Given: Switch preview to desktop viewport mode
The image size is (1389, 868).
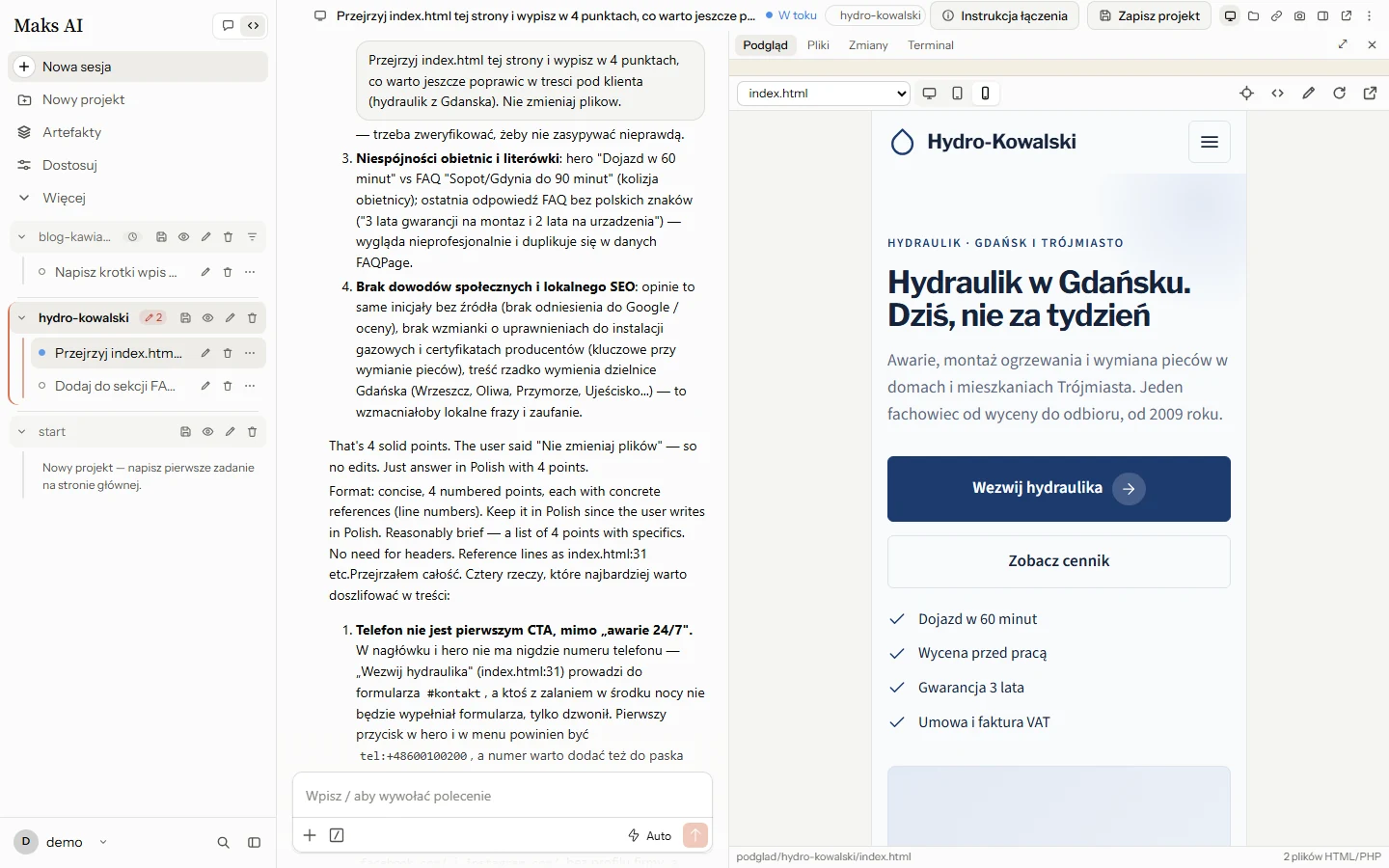Looking at the screenshot, I should [929, 94].
